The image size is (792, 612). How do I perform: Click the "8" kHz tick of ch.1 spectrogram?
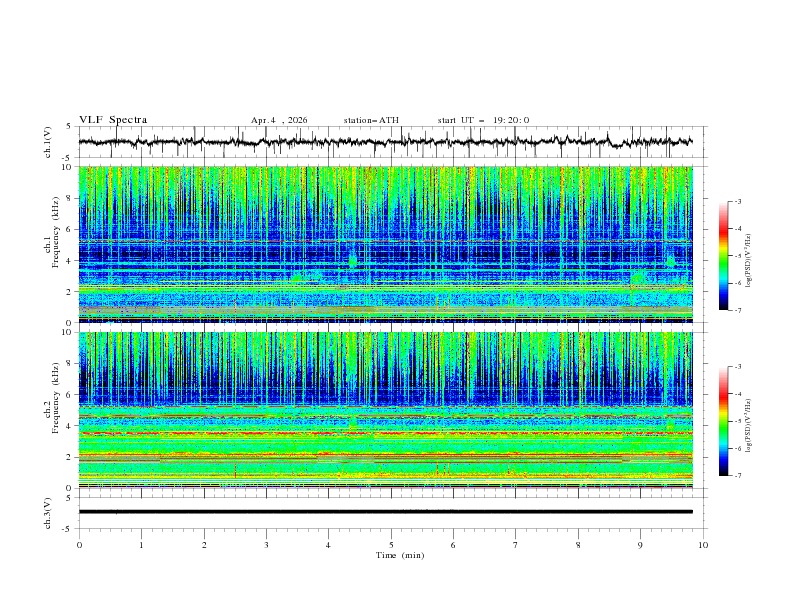click(x=70, y=198)
